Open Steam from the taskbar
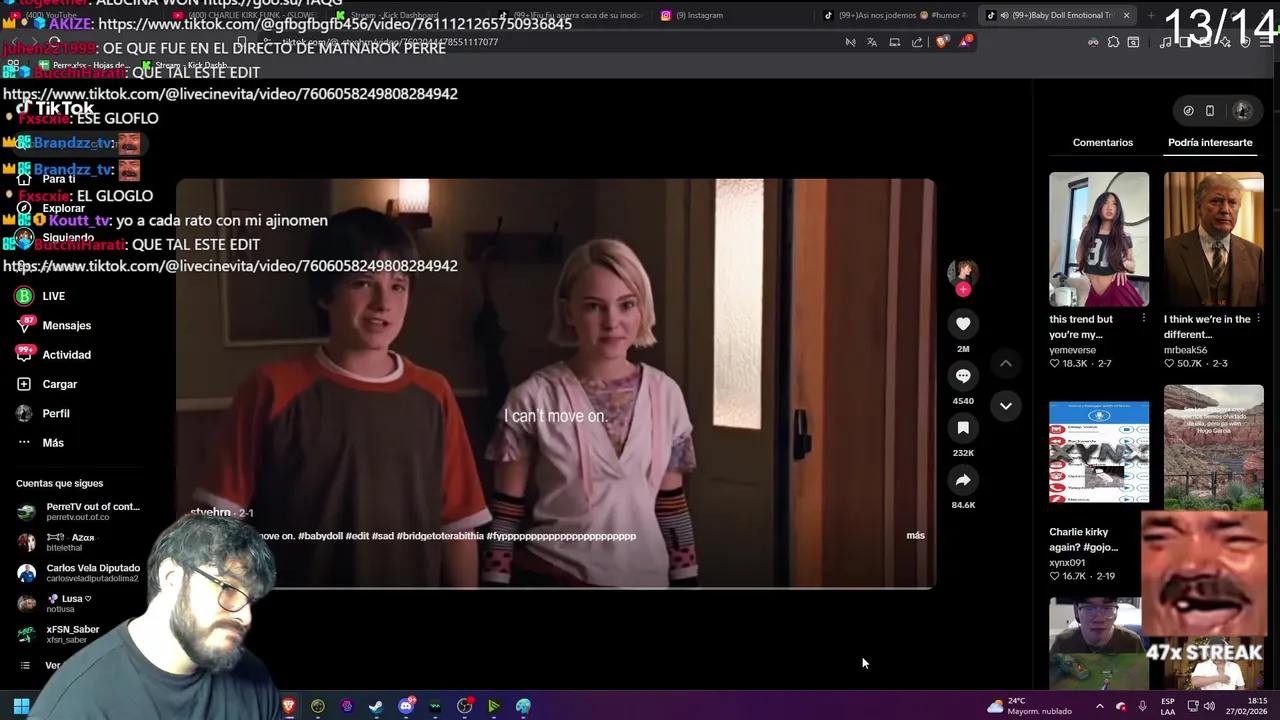 (x=376, y=706)
